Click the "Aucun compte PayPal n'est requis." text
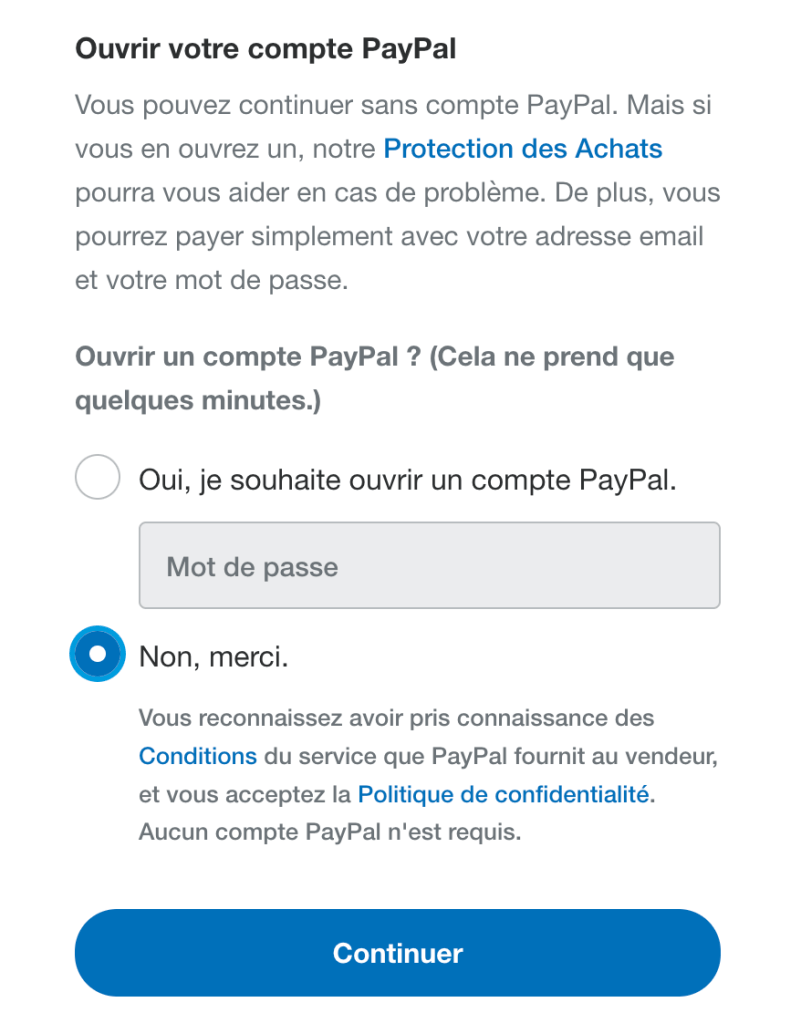 pyautogui.click(x=329, y=832)
